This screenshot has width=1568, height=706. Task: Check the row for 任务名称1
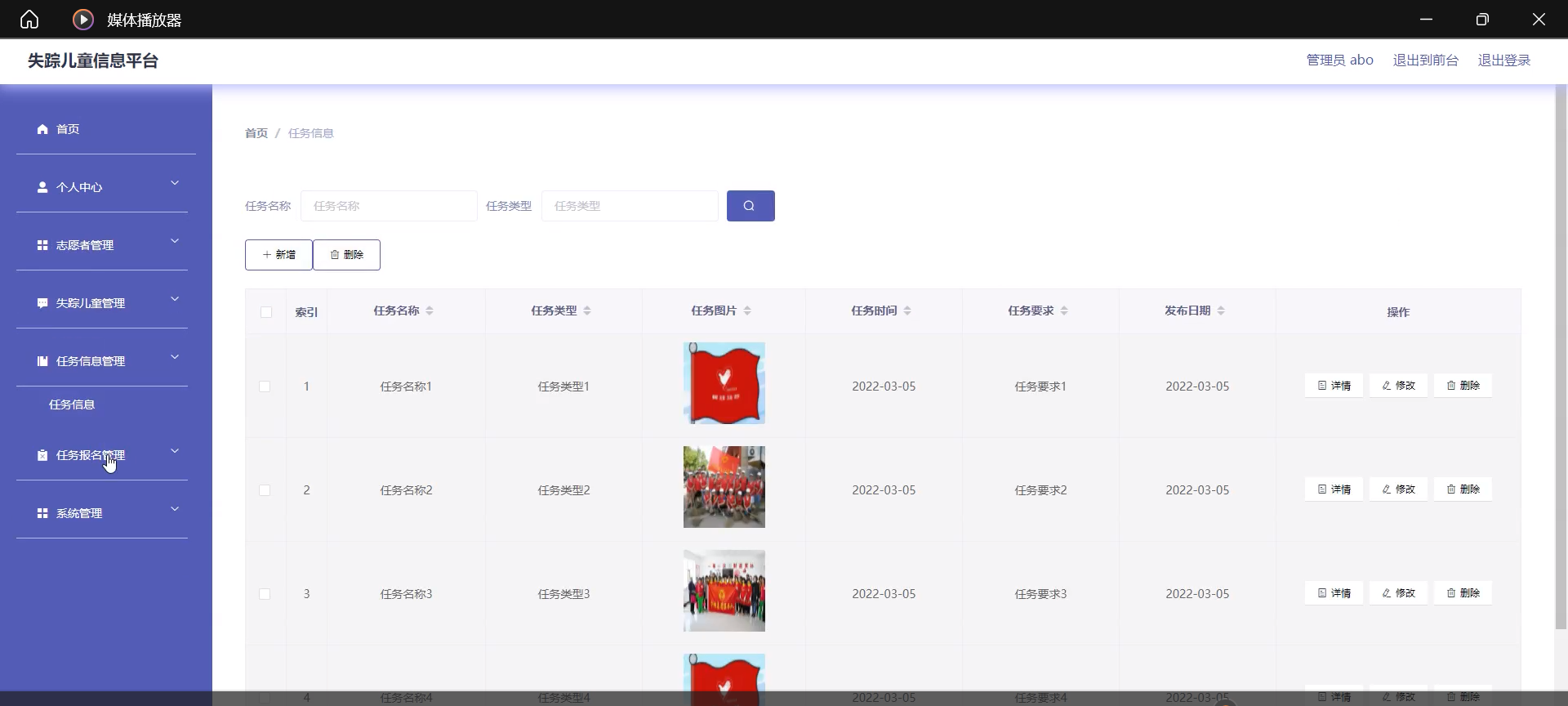click(x=265, y=387)
